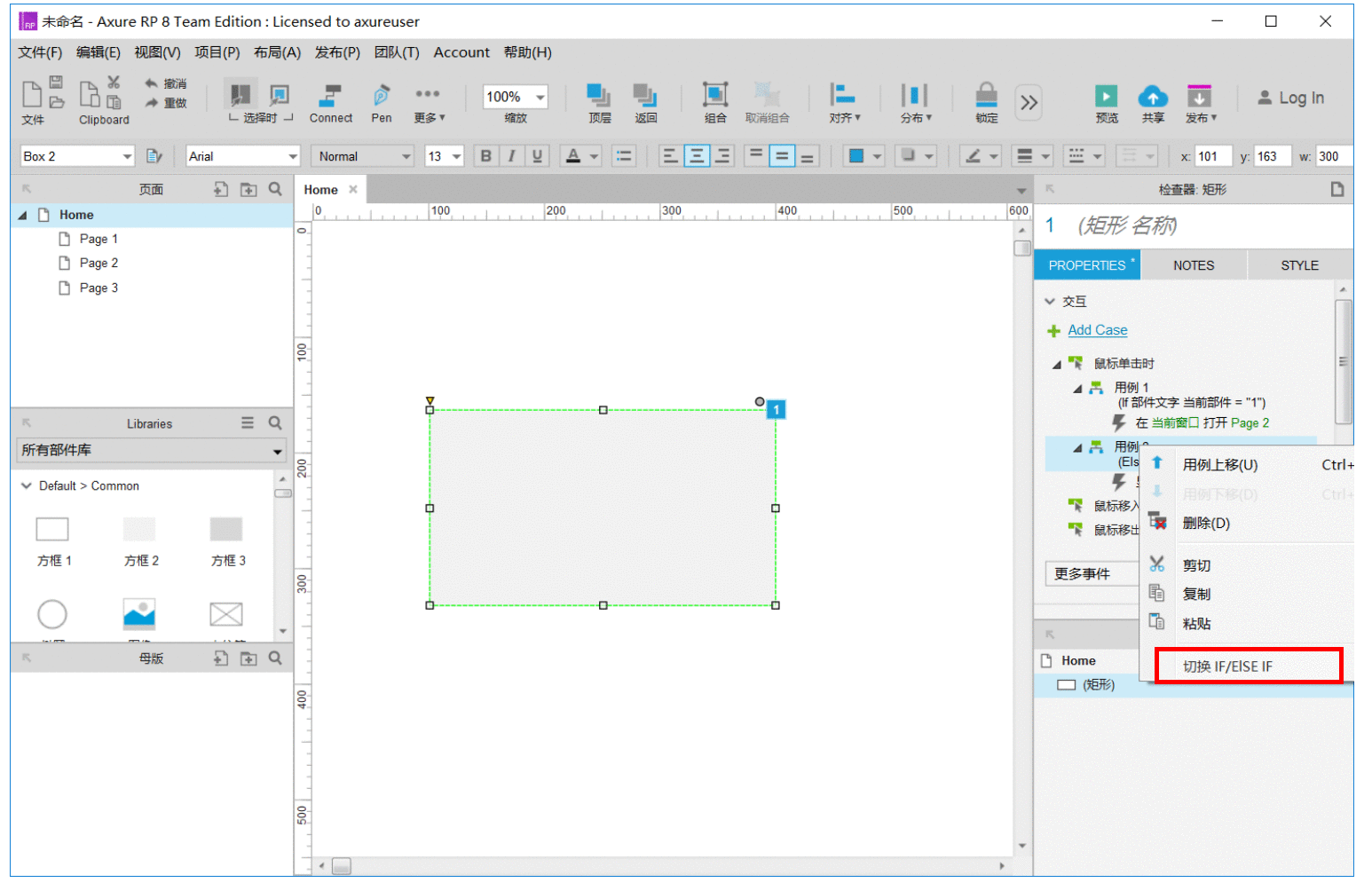The height and width of the screenshot is (891, 1372).
Task: Open the 编辑(E) menu
Action: (x=98, y=52)
